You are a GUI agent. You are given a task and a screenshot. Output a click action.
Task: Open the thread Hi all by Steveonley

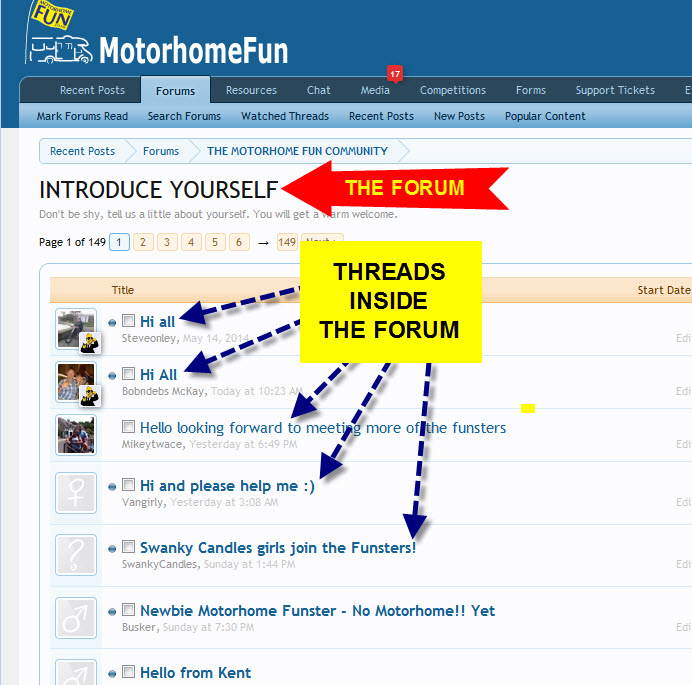[158, 322]
